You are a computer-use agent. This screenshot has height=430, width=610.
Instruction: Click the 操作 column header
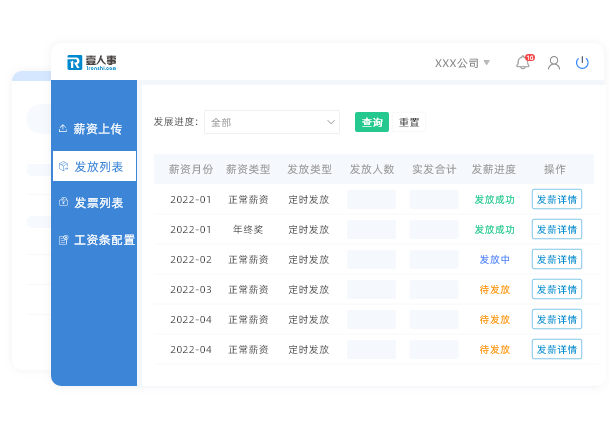tap(555, 169)
